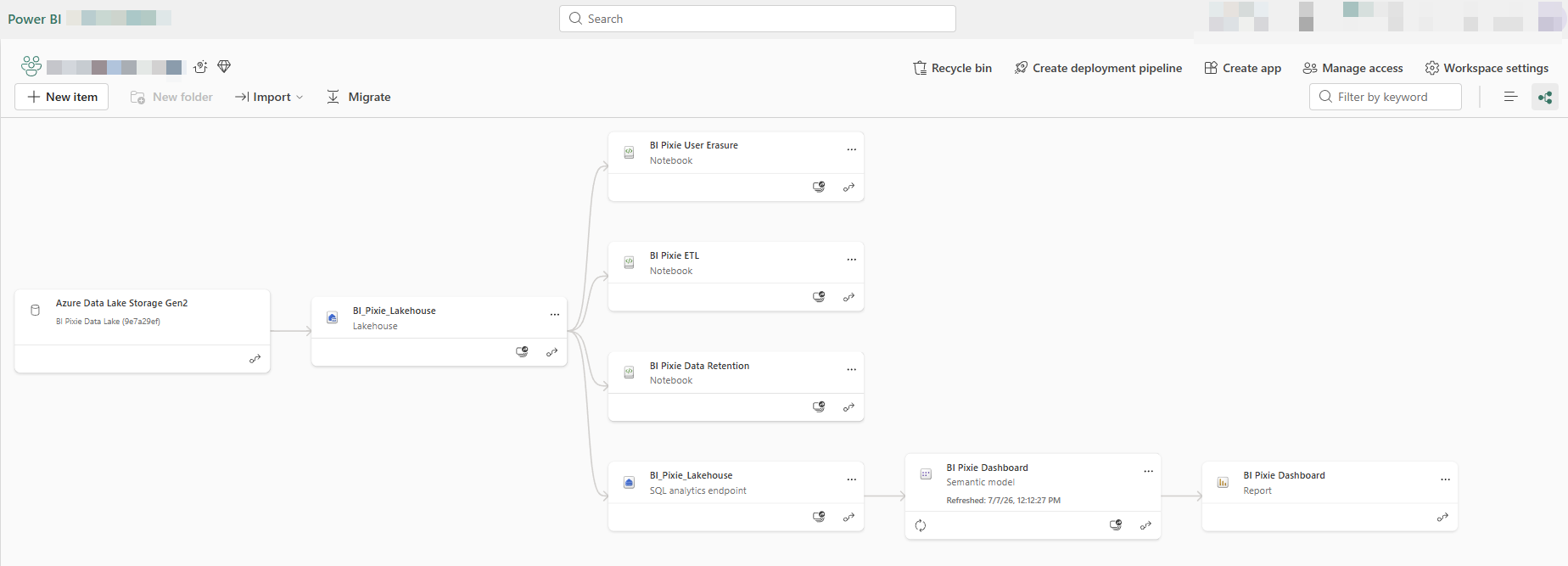Click the diamond premium capacity icon
Viewport: 1568px width, 566px height.
pos(224,66)
